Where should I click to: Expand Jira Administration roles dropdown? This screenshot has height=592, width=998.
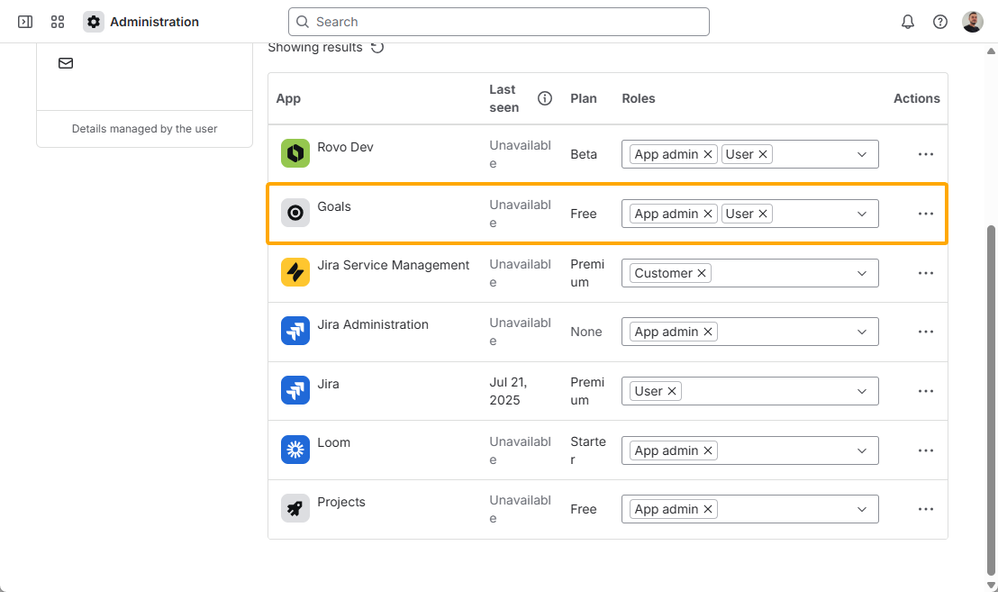click(862, 332)
